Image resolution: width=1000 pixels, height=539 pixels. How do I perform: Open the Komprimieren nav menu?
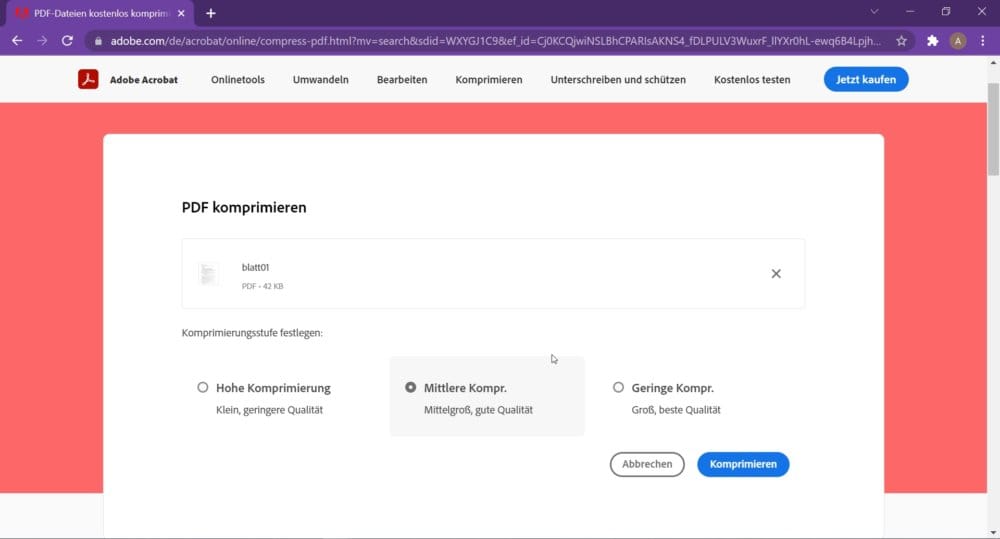click(489, 80)
